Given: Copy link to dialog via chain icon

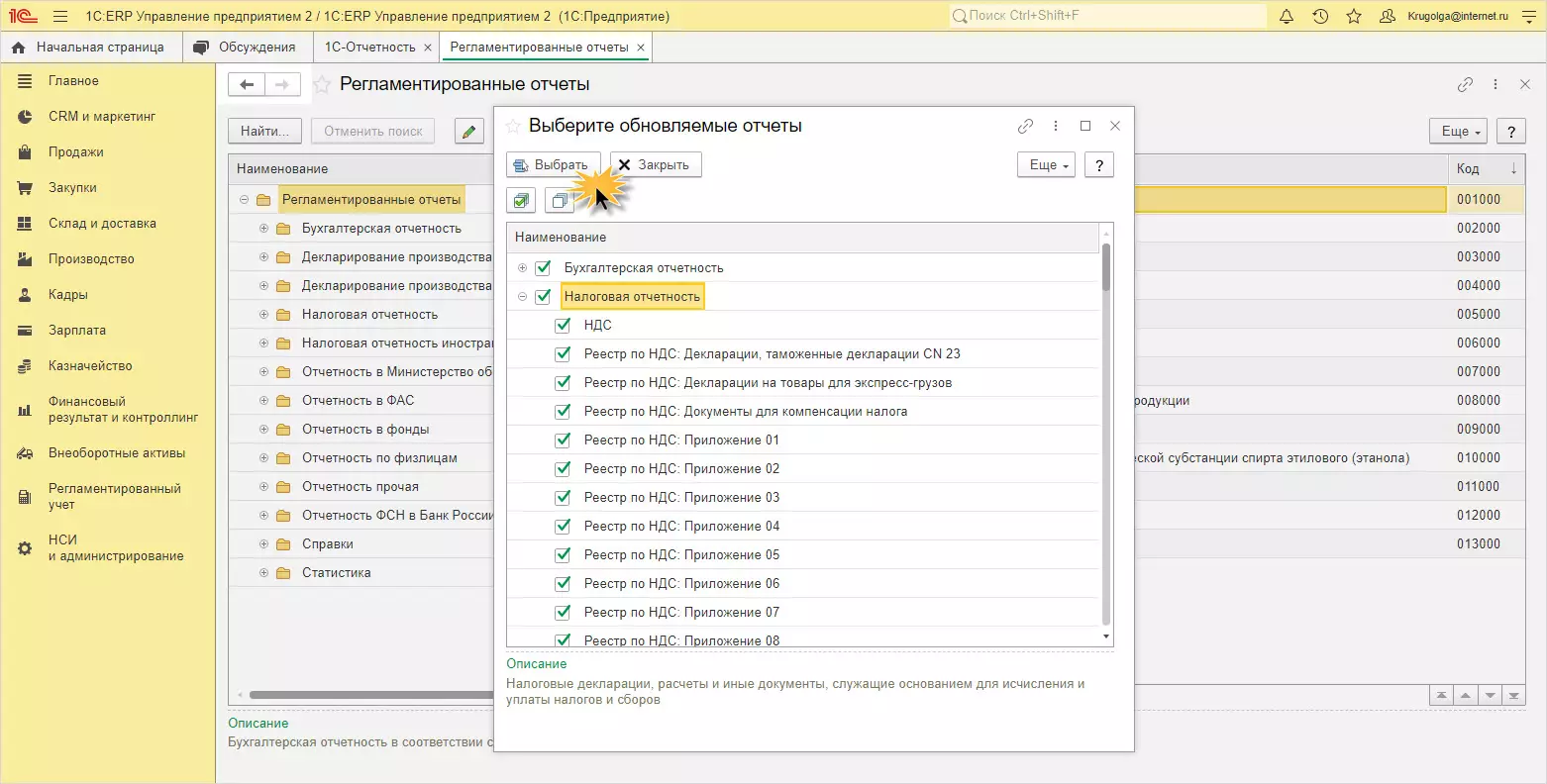Looking at the screenshot, I should coord(1025,126).
